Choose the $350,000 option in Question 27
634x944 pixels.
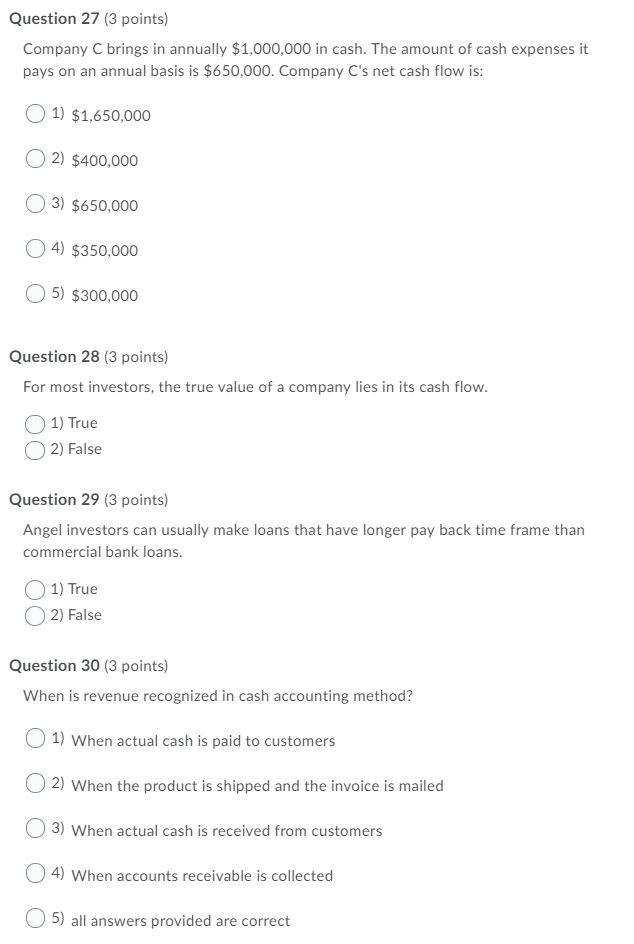(33, 250)
